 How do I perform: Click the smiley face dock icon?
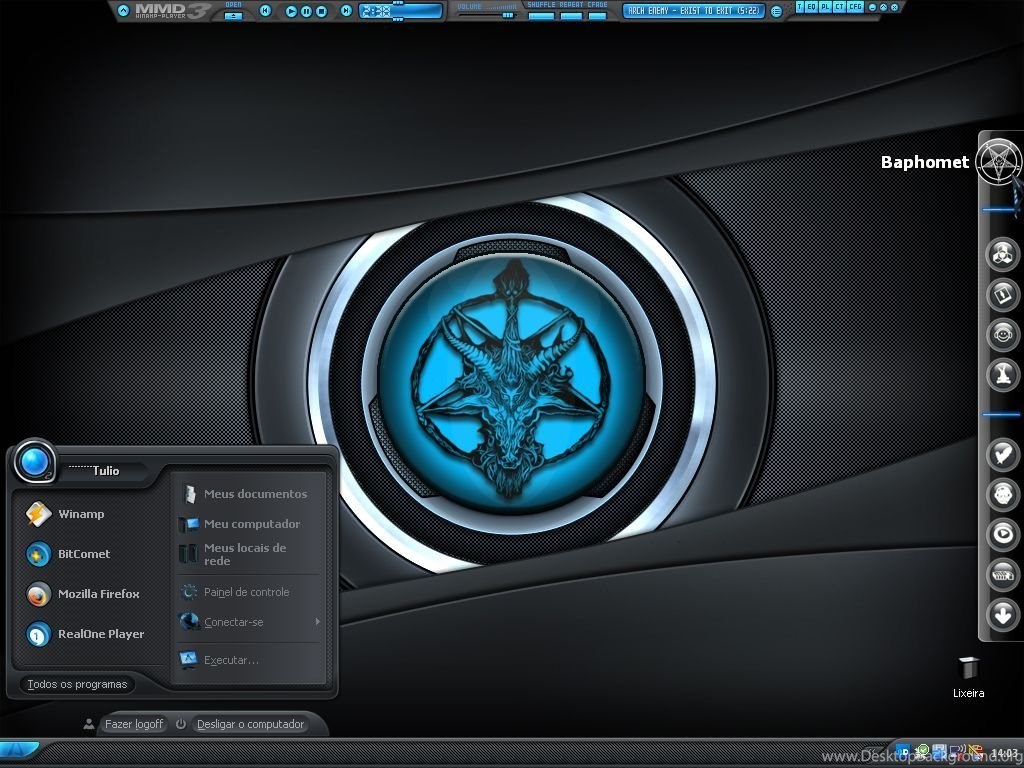1002,334
